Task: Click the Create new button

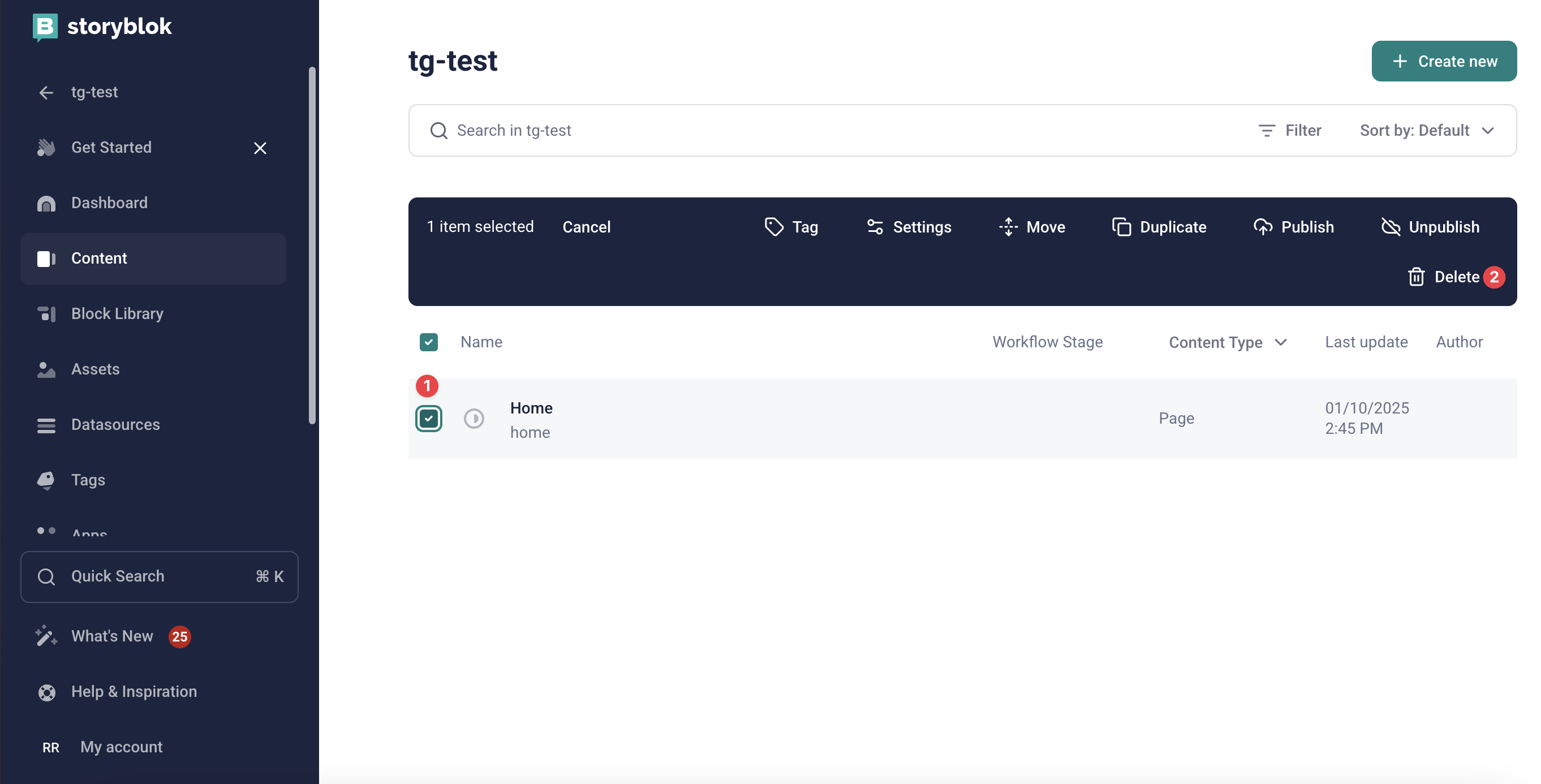Action: 1444,61
